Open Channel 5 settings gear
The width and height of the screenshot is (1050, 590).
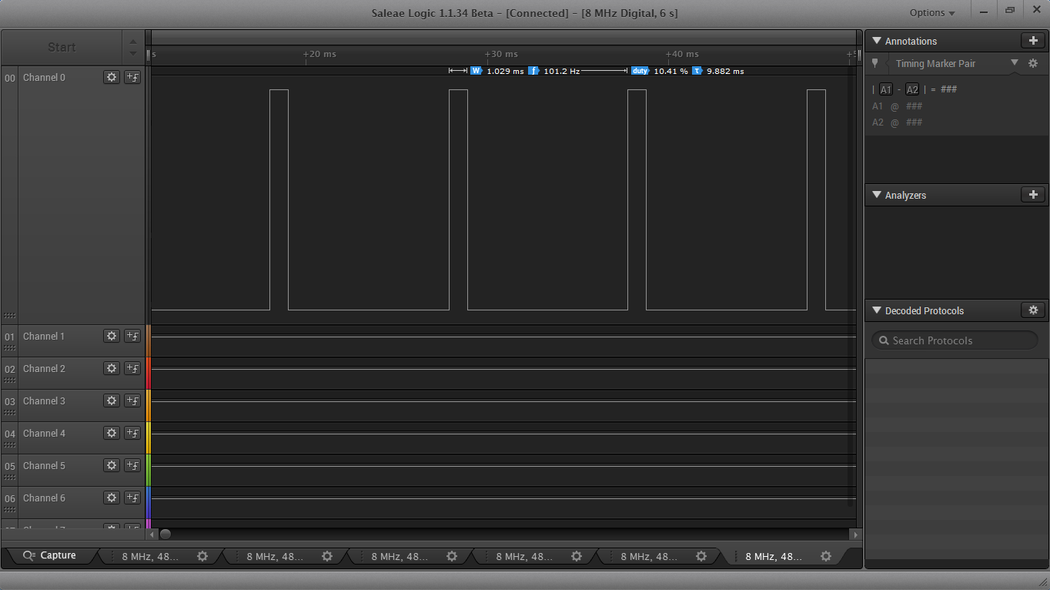click(x=111, y=465)
